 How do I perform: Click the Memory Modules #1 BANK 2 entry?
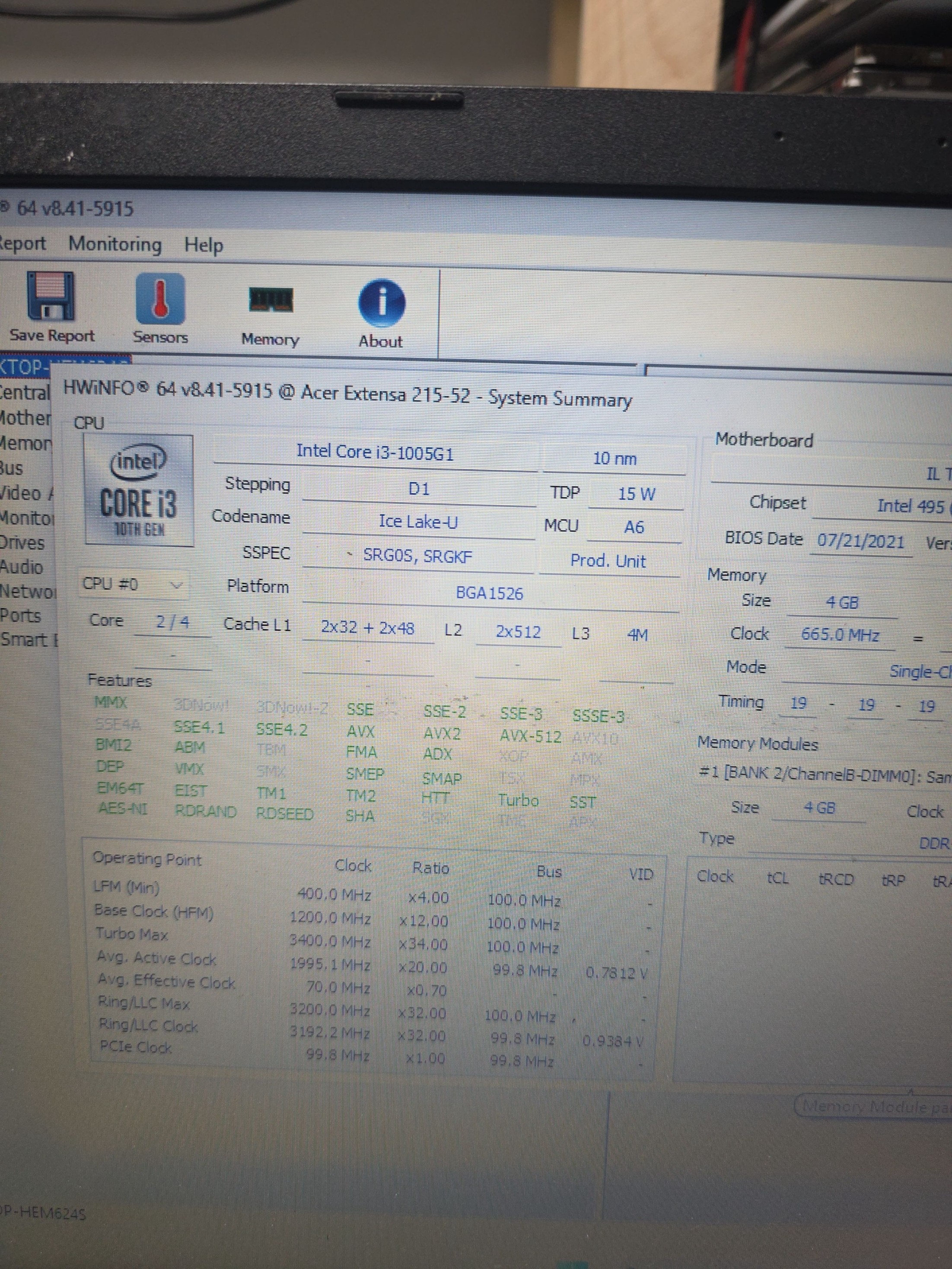pos(825,774)
